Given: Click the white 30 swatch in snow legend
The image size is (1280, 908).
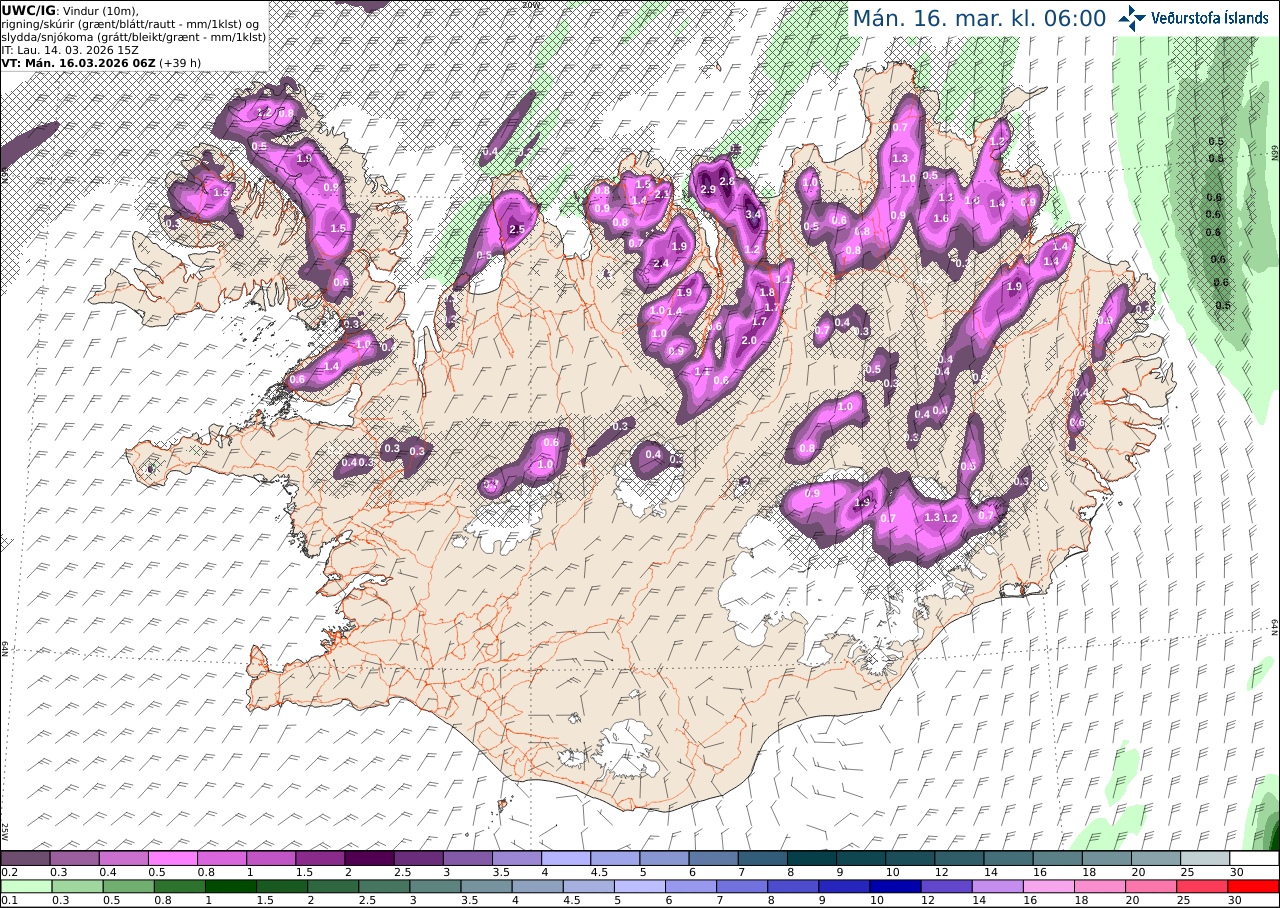Looking at the screenshot, I should pos(1254,858).
